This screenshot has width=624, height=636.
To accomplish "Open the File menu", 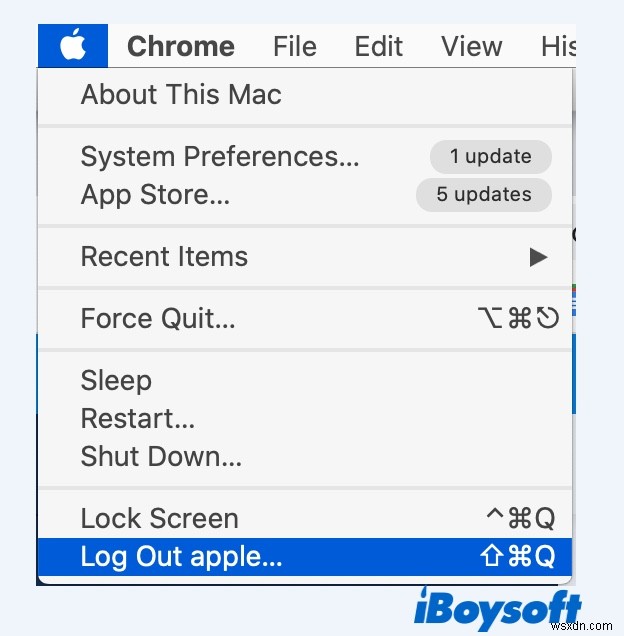I will point(294,46).
